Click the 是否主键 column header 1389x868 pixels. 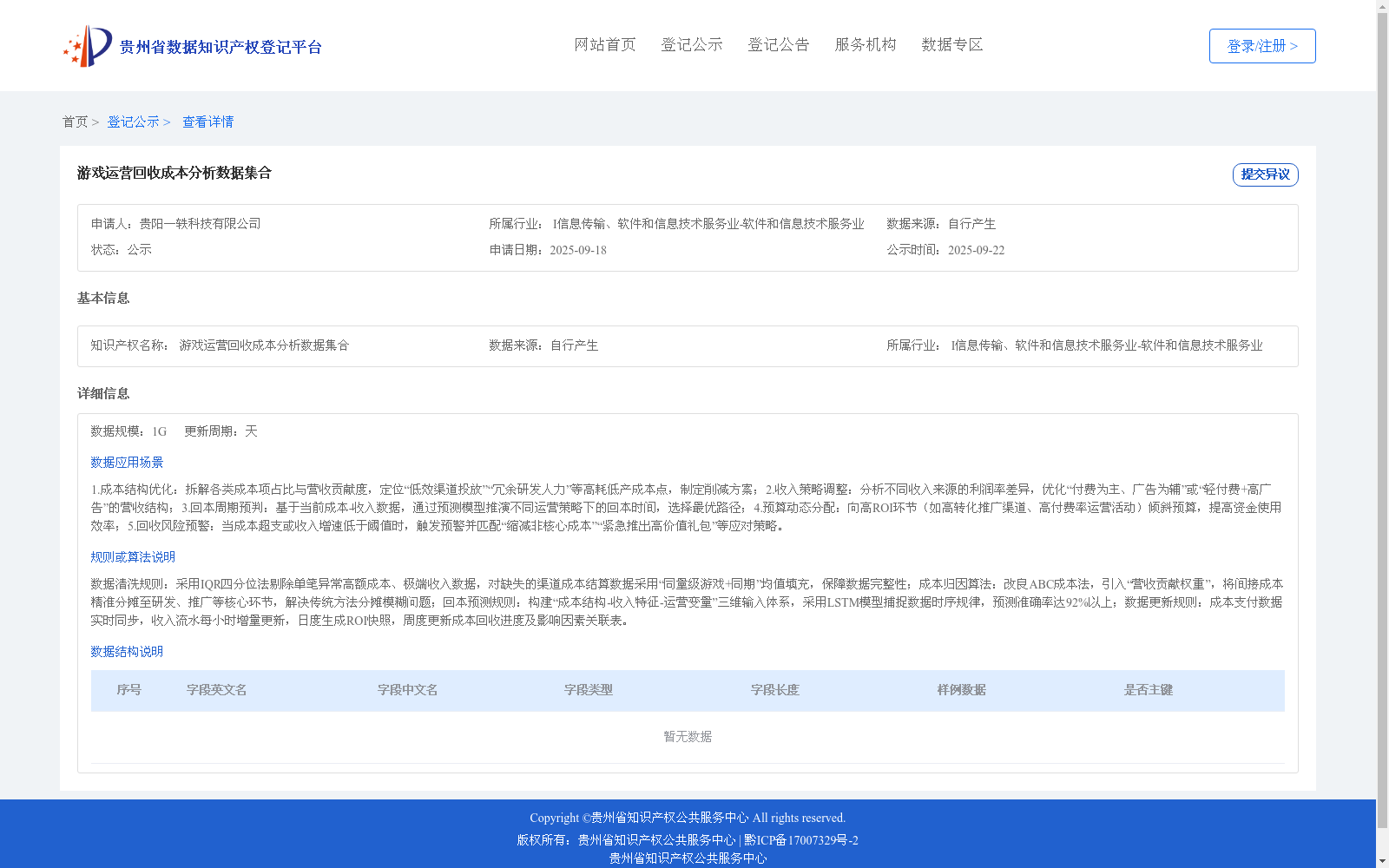(1148, 690)
